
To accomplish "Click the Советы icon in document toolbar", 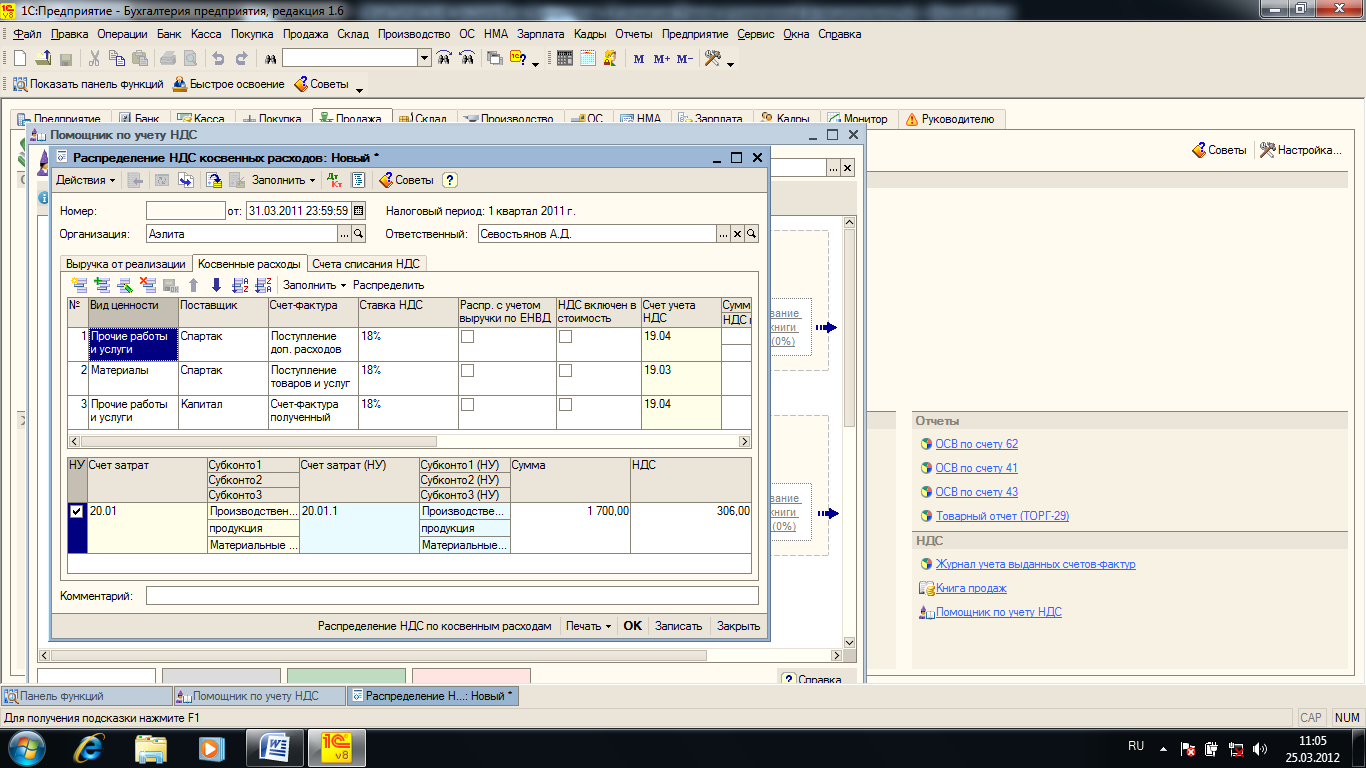I will (x=406, y=180).
